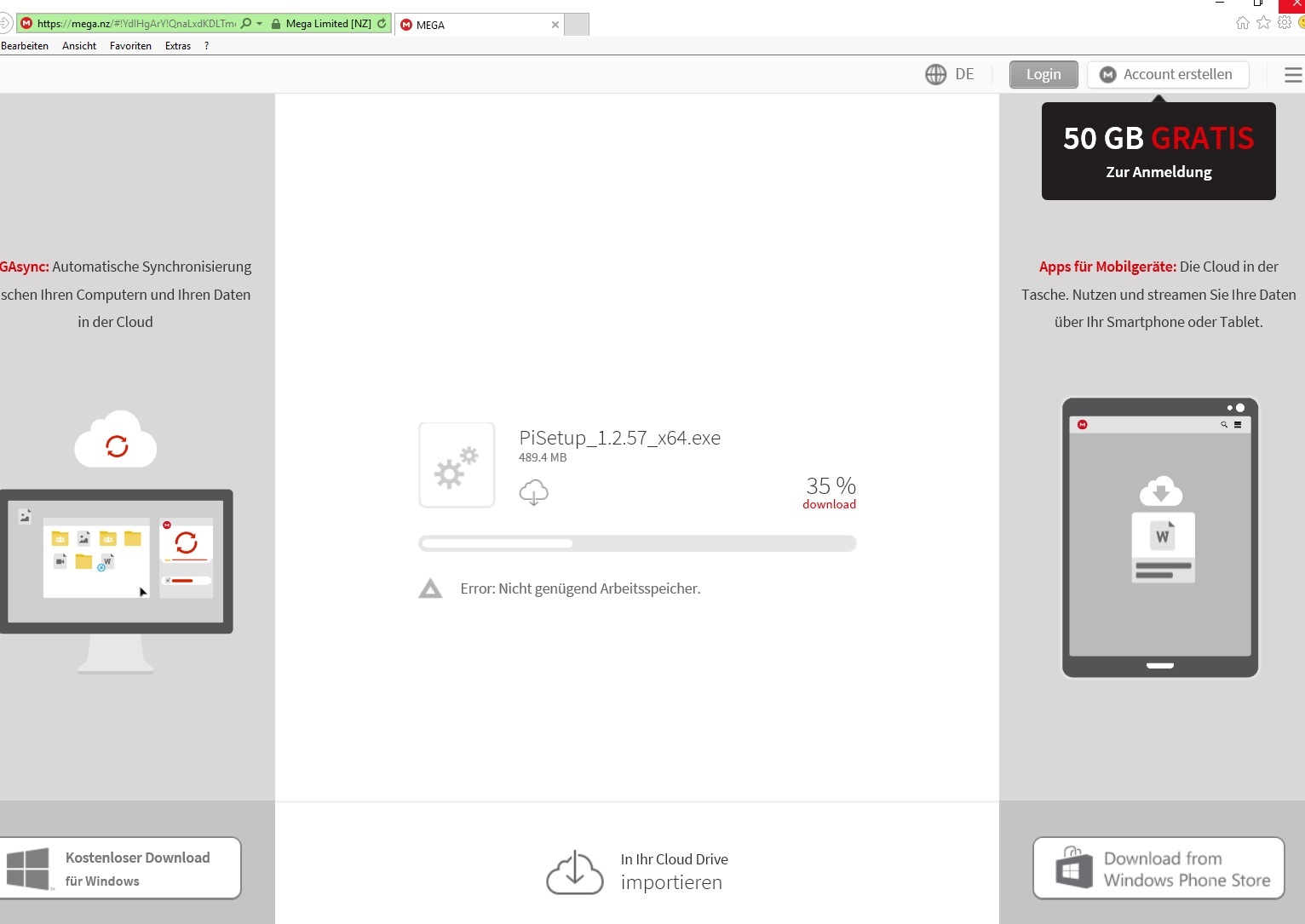Click the error text Nicht genügend Arbeitsspeicher

point(580,588)
